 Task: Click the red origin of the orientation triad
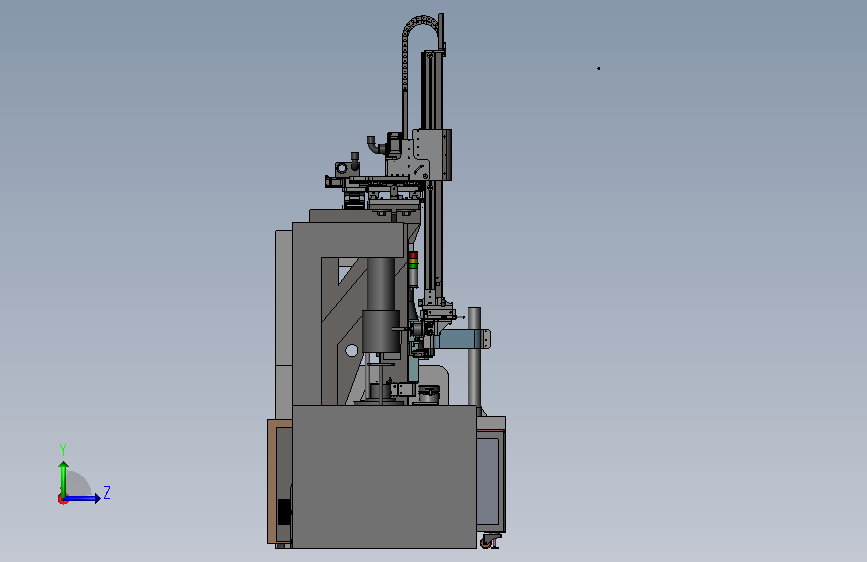62,499
